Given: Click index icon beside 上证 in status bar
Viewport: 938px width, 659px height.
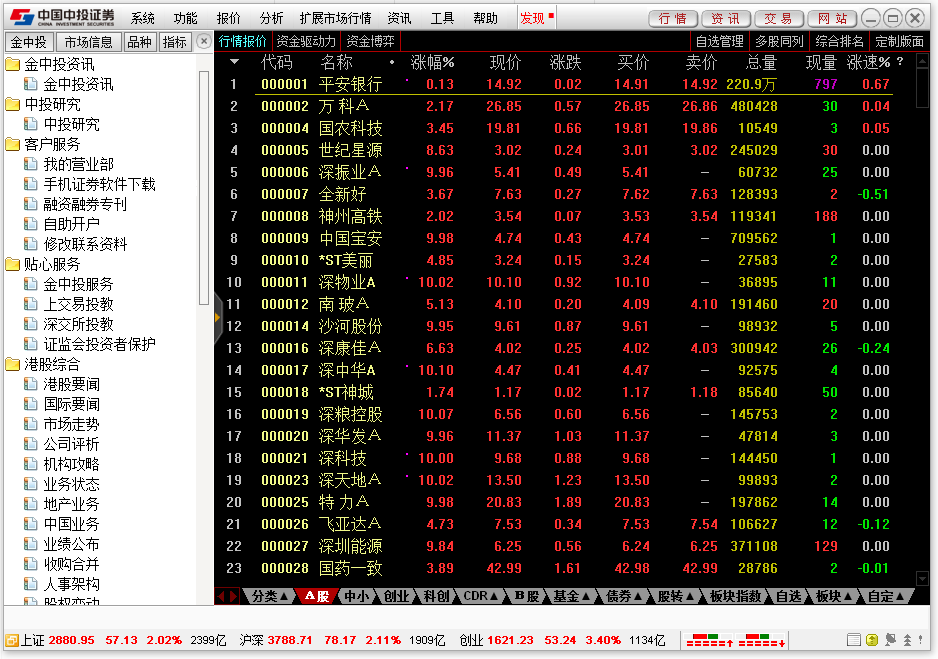Looking at the screenshot, I should (x=11, y=640).
